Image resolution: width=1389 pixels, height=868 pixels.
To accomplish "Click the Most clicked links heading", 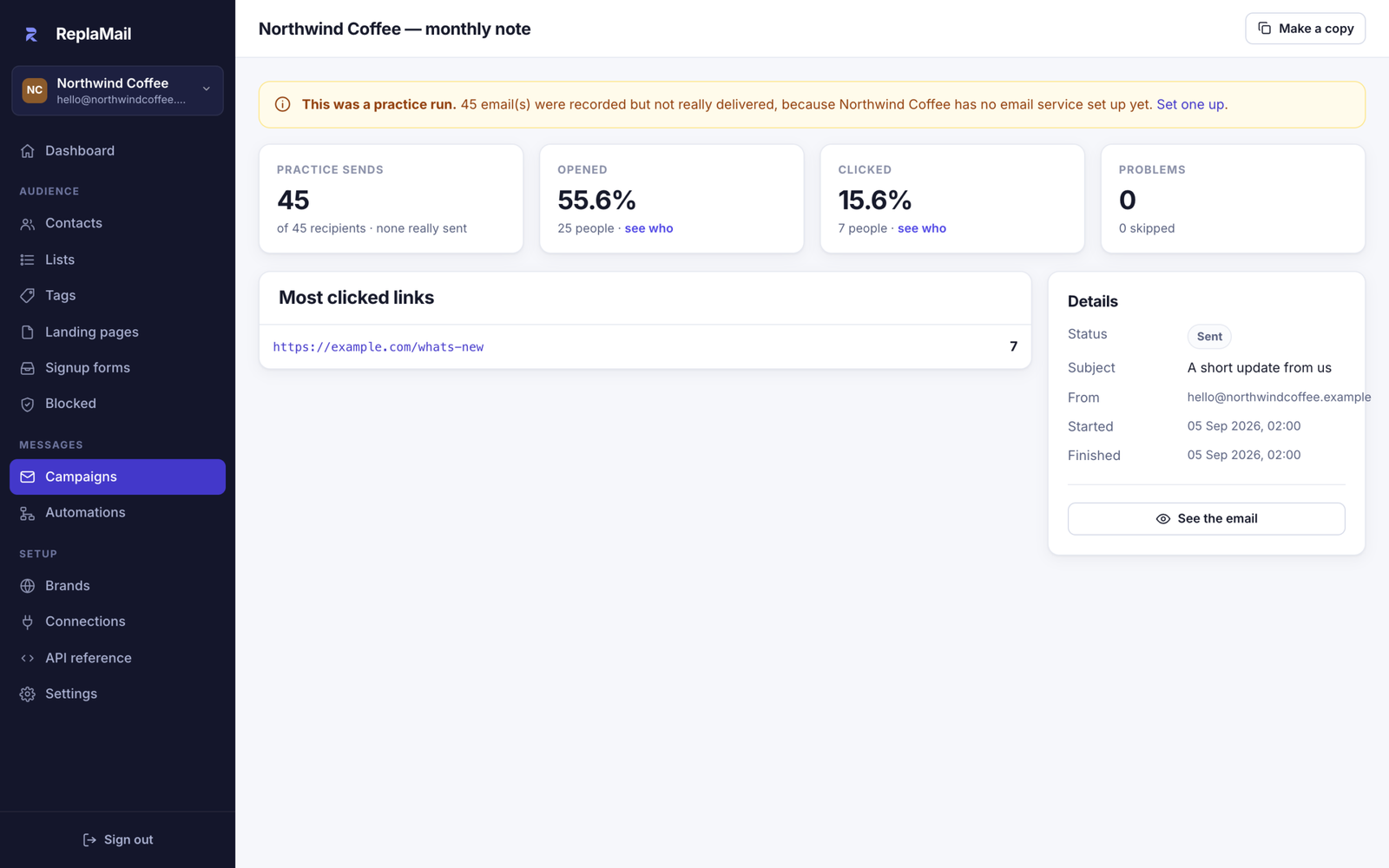I will click(356, 298).
